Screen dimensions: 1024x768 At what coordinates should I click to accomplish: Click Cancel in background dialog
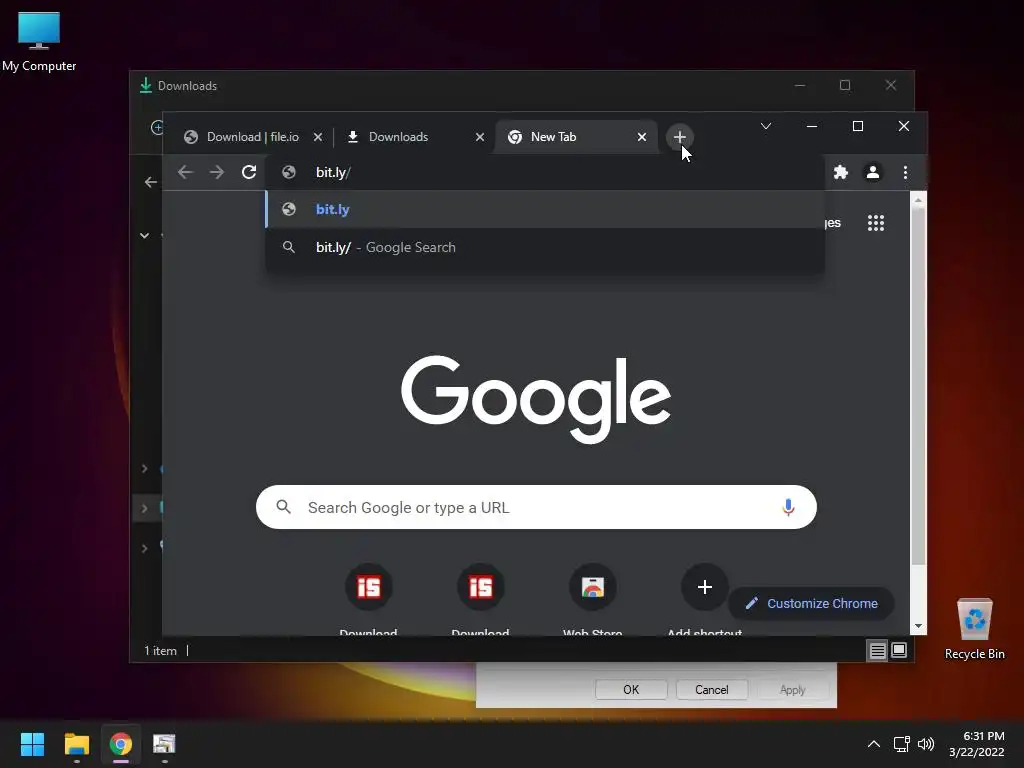[711, 690]
